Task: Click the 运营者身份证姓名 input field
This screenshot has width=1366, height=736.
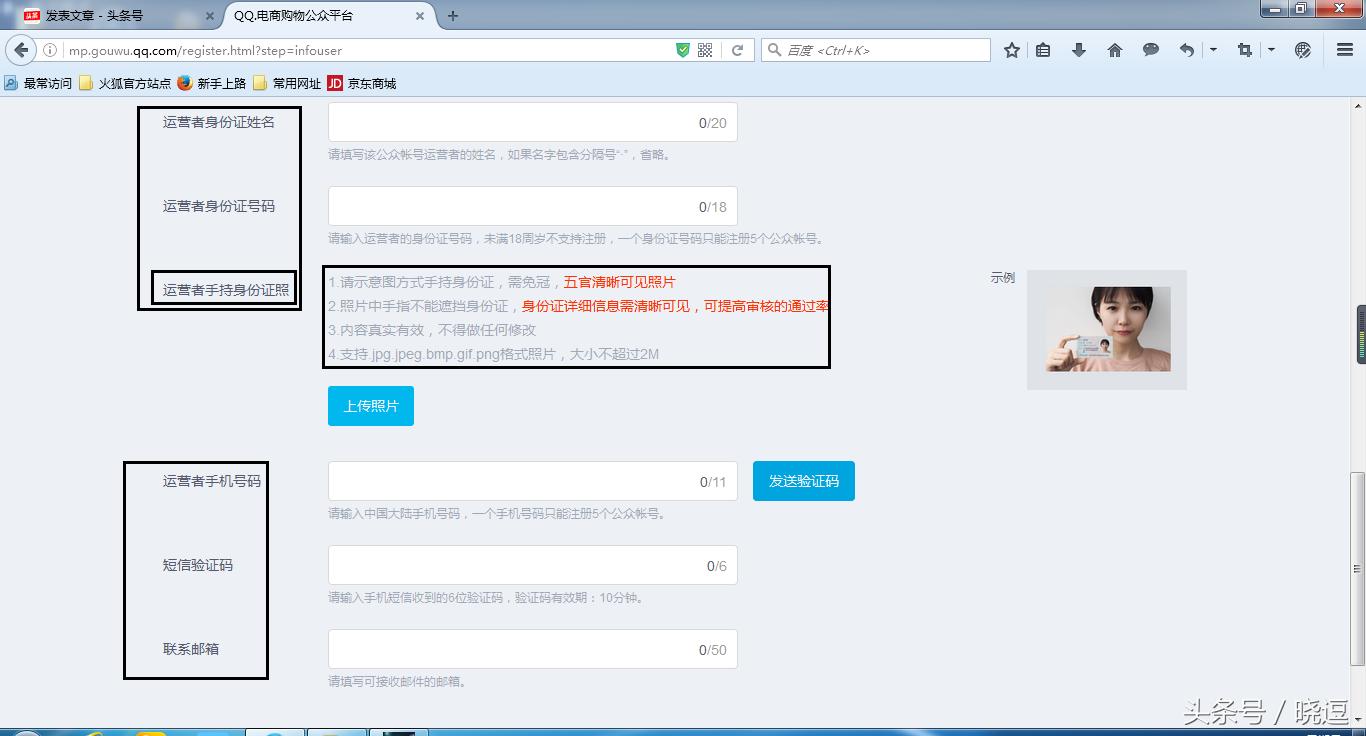Action: 532,121
